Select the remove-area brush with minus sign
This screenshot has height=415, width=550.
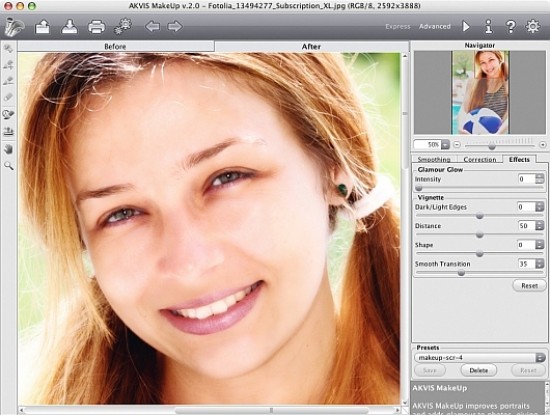point(8,81)
